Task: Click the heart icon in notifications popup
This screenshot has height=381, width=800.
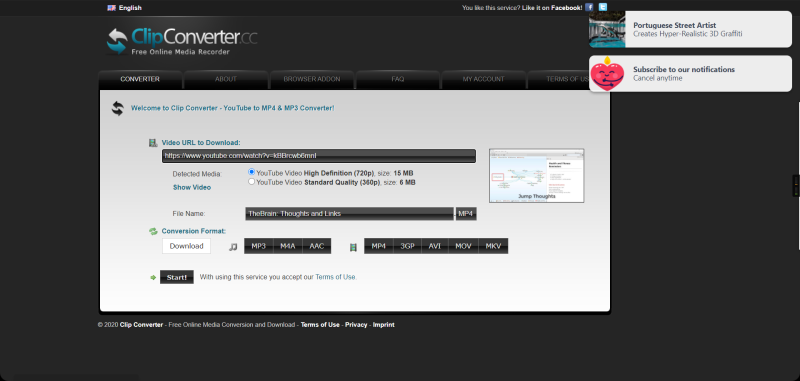Action: coord(607,74)
